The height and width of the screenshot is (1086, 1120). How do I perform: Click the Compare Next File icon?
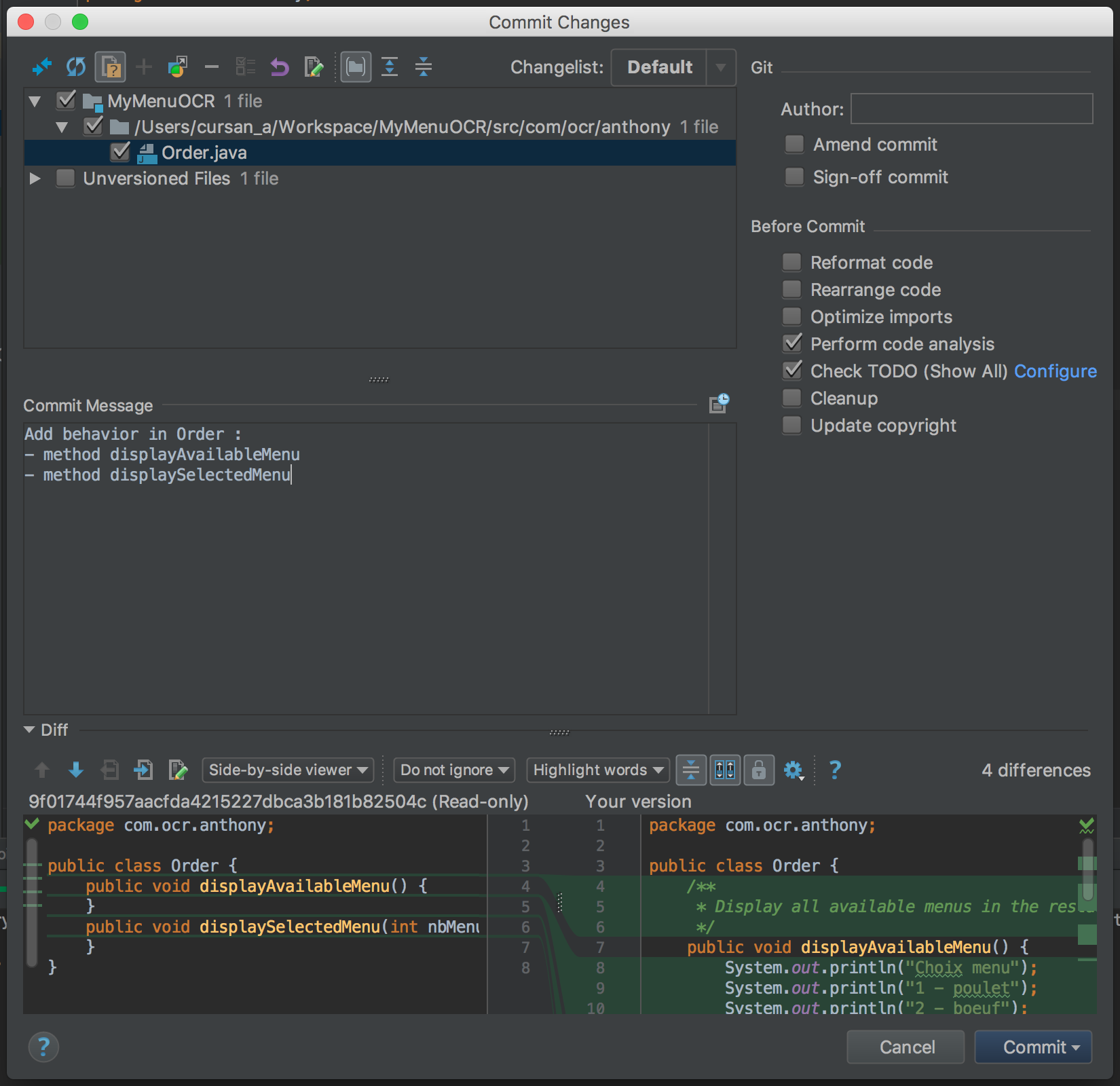coord(144,770)
